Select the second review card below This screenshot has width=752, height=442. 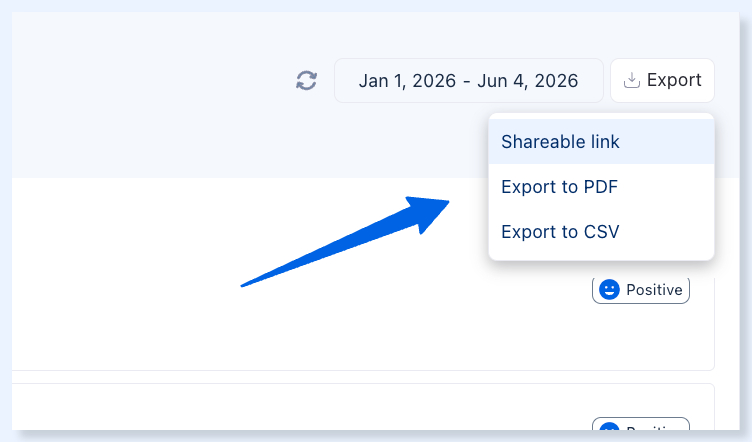(x=363, y=407)
